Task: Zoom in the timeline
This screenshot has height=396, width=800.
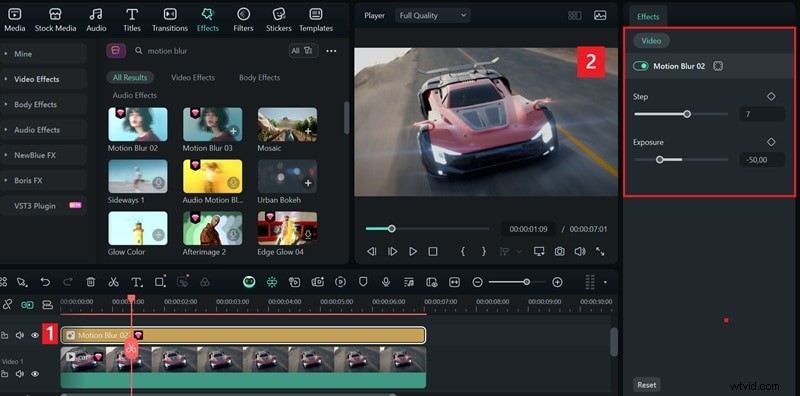Action: [557, 282]
